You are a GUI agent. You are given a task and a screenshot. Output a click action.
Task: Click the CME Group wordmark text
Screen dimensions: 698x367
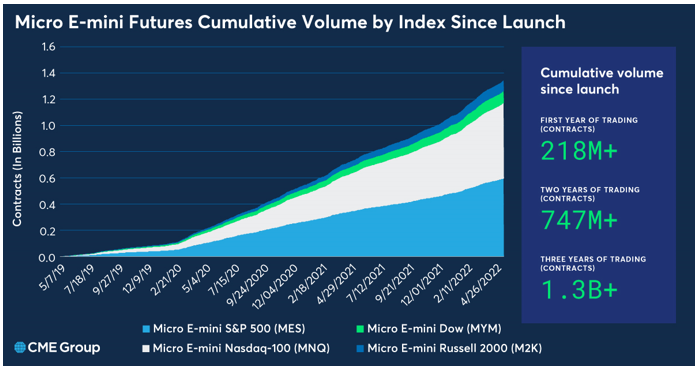[x=64, y=347]
